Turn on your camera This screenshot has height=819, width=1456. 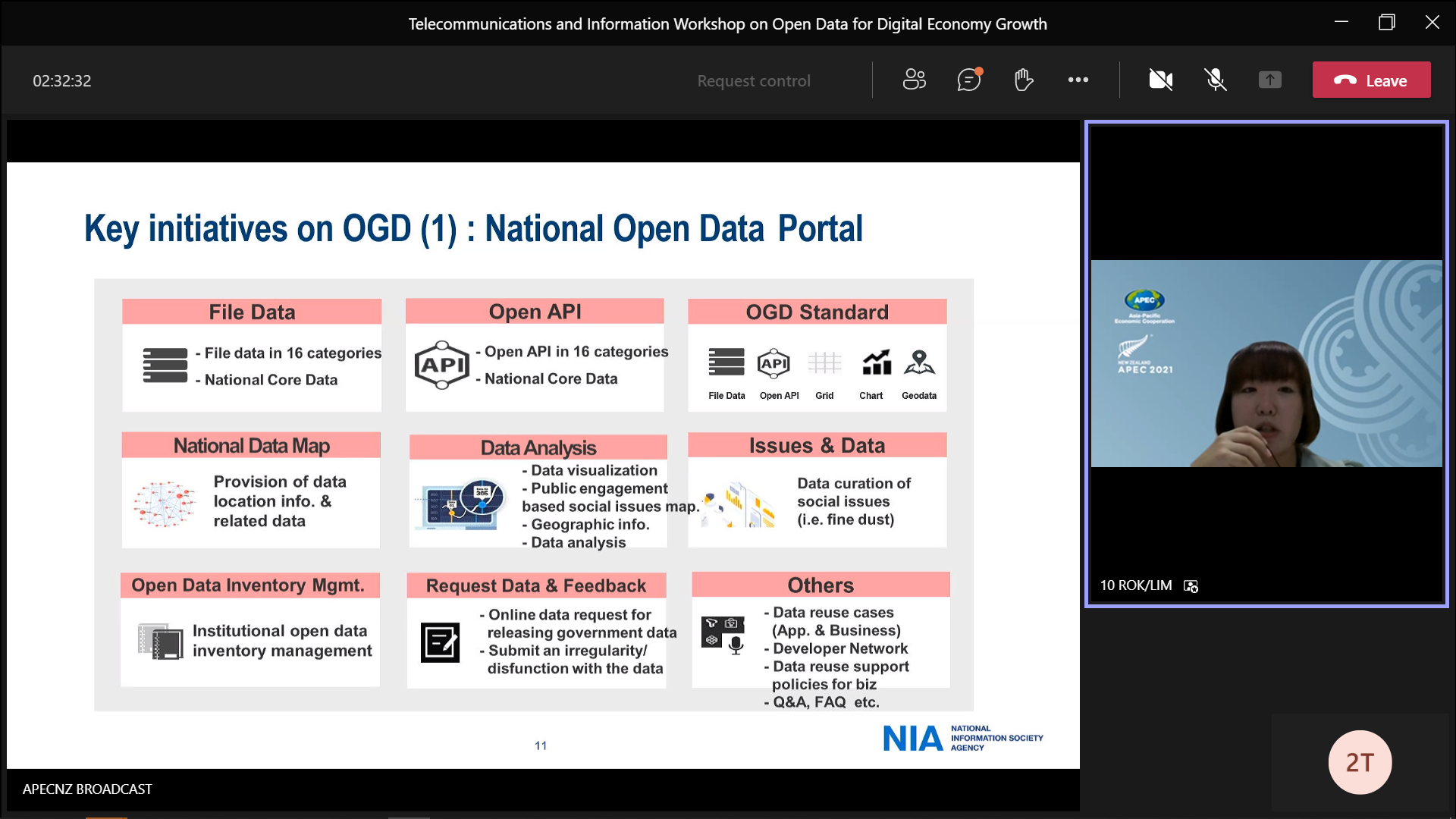1160,80
